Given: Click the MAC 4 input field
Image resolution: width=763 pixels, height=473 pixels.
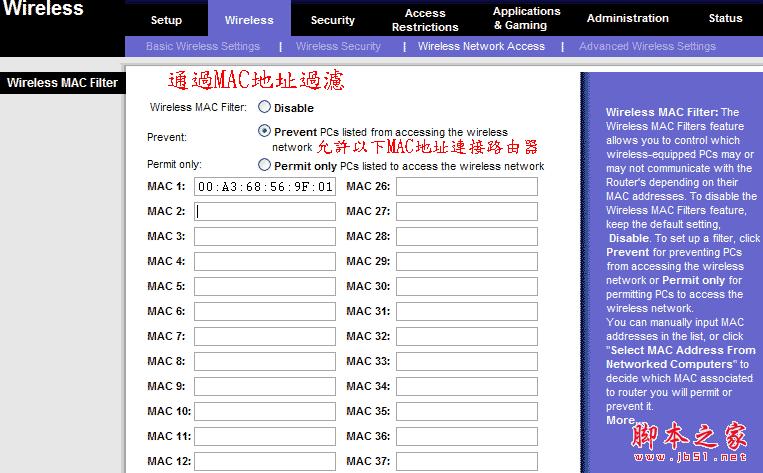Looking at the screenshot, I should point(265,261).
